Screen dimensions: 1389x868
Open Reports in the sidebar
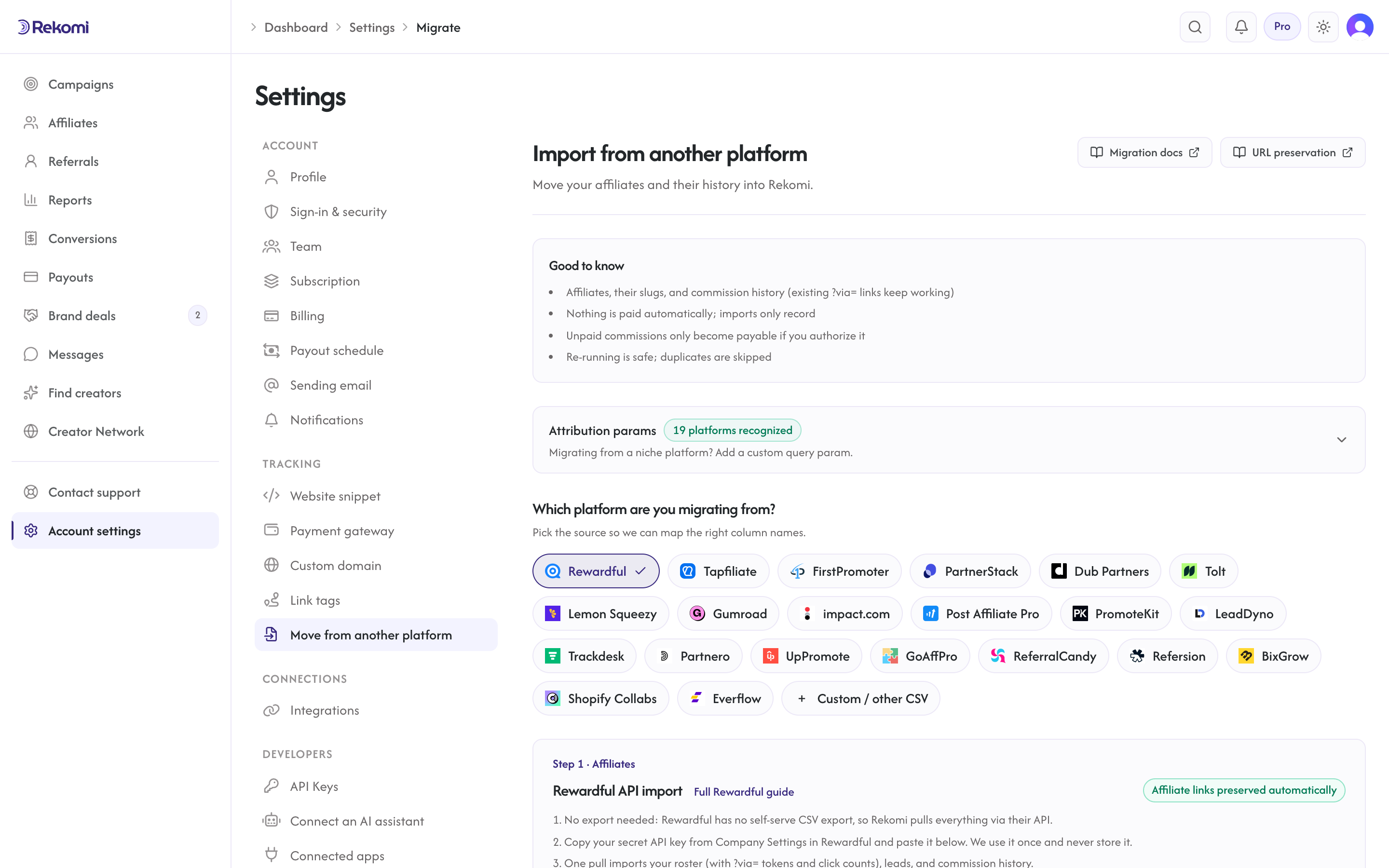(x=115, y=200)
